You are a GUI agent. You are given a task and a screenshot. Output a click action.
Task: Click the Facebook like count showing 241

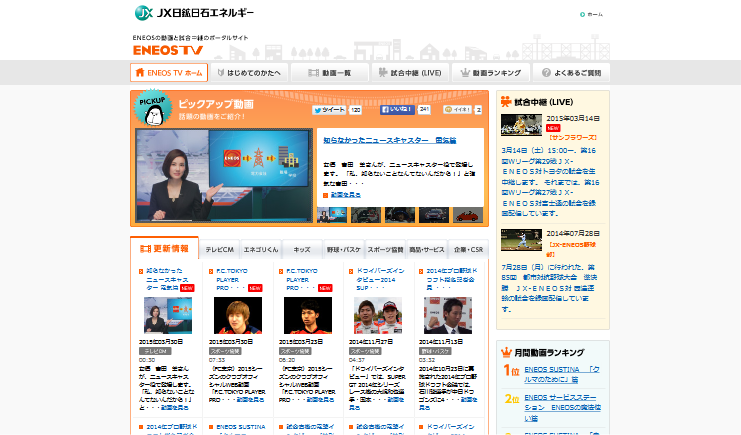(x=424, y=109)
